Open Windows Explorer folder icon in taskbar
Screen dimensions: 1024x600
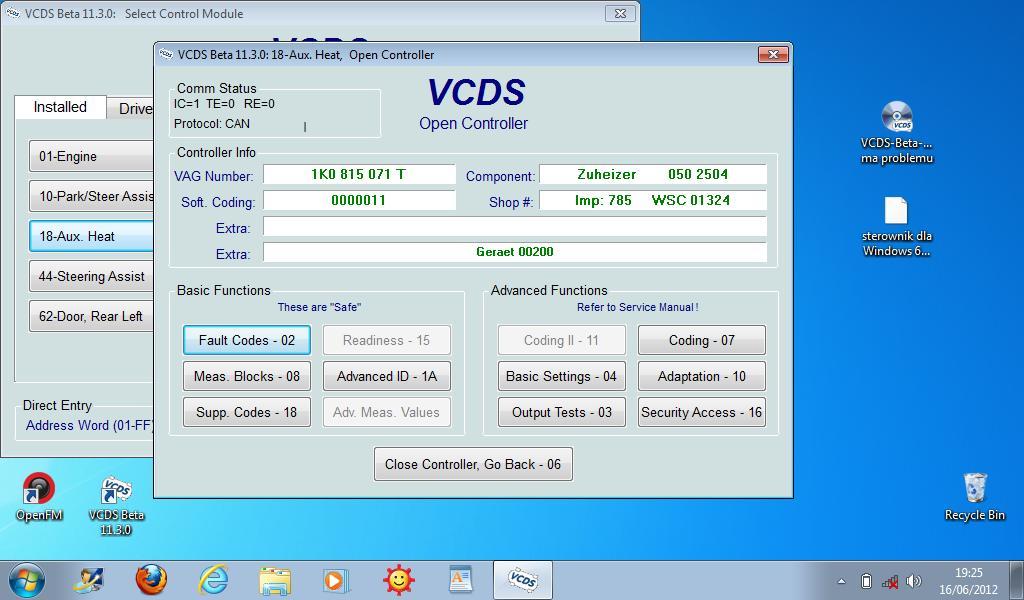[275, 580]
